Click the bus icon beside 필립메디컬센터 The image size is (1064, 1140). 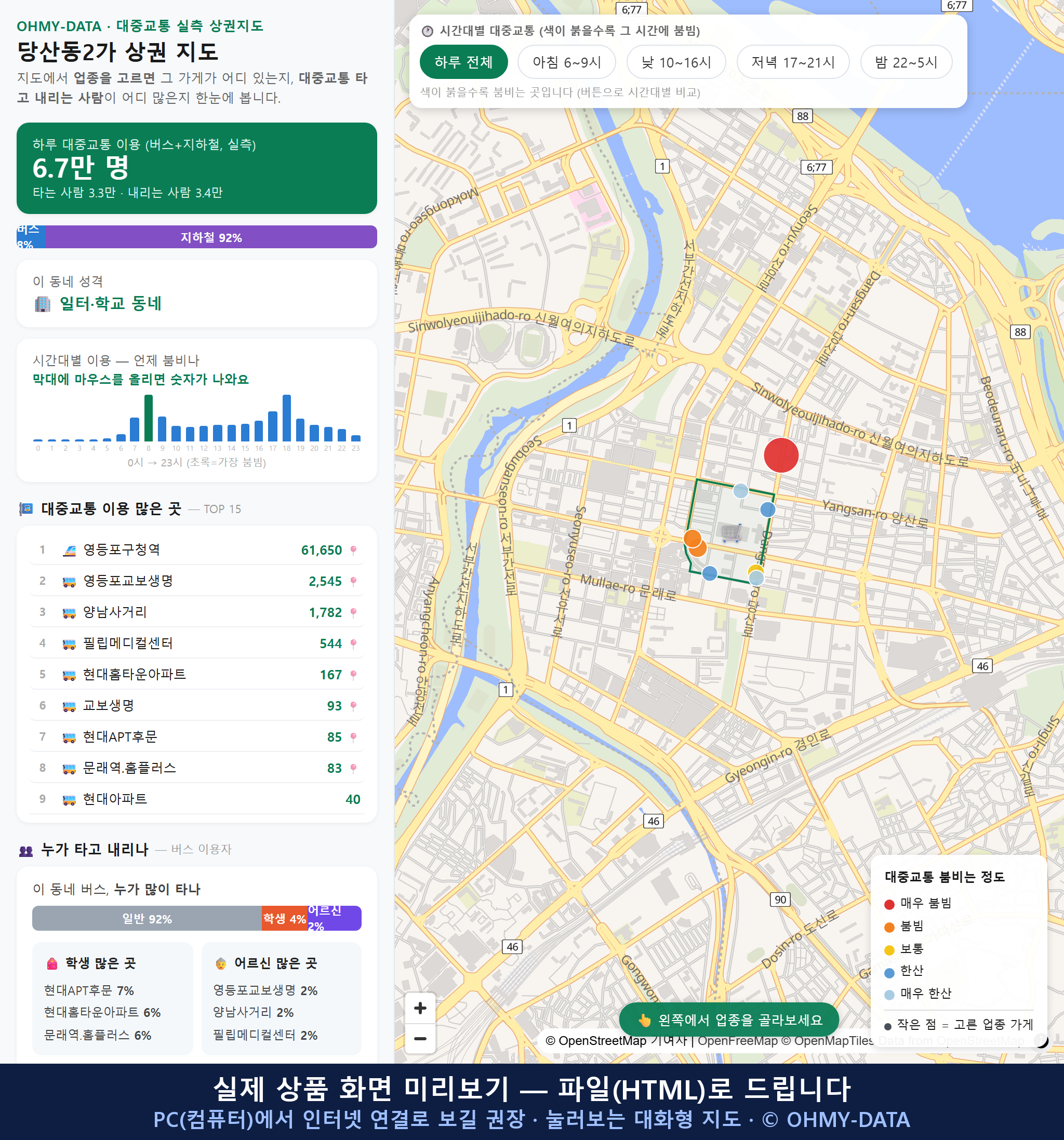pos(69,644)
